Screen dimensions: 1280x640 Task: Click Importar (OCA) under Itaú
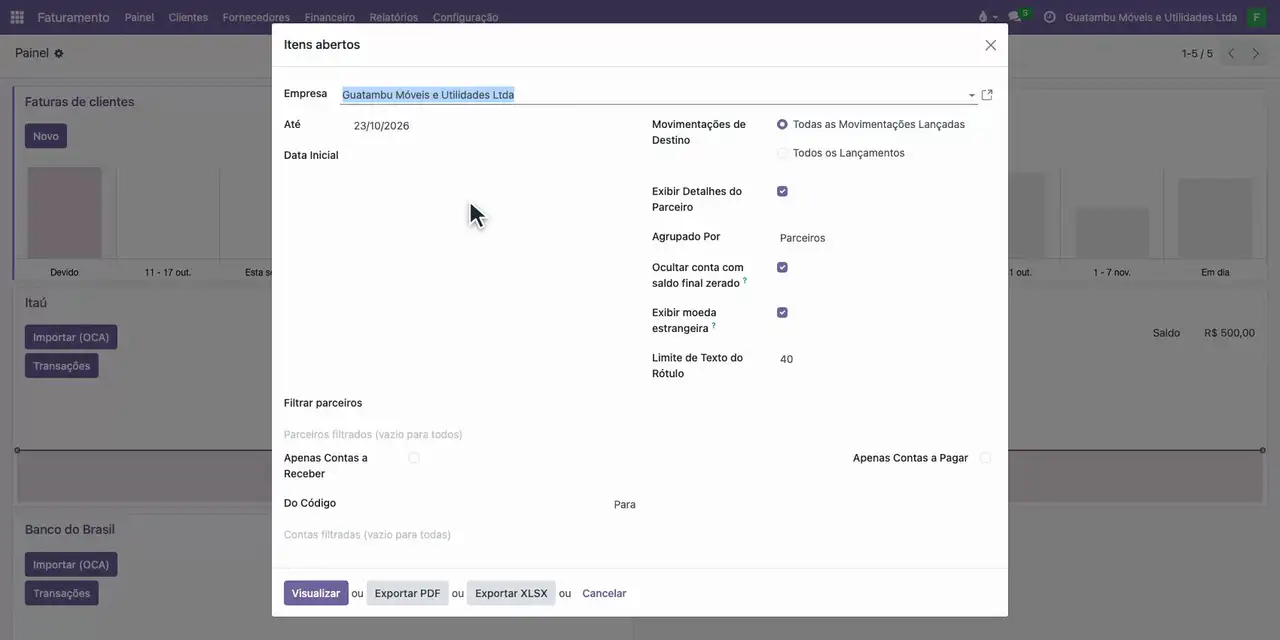(x=71, y=337)
